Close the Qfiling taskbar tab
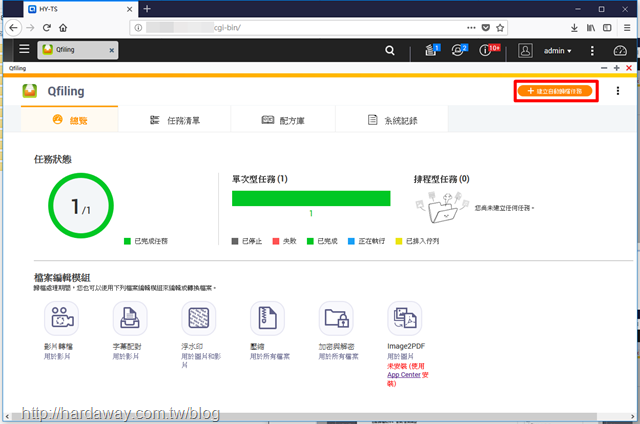 (111, 50)
